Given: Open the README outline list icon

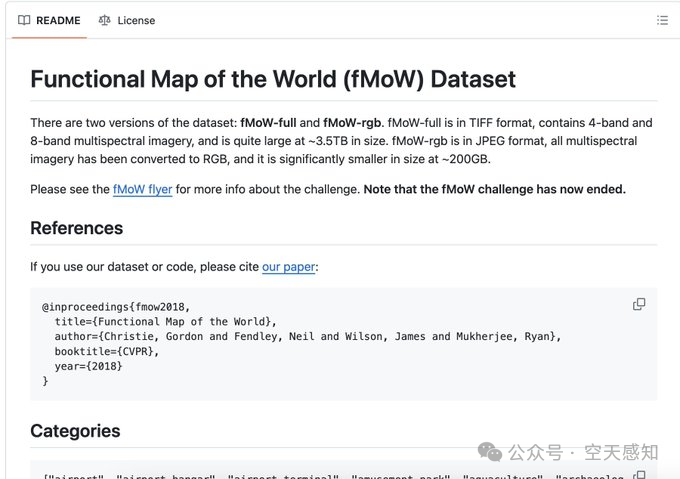Looking at the screenshot, I should 662,20.
